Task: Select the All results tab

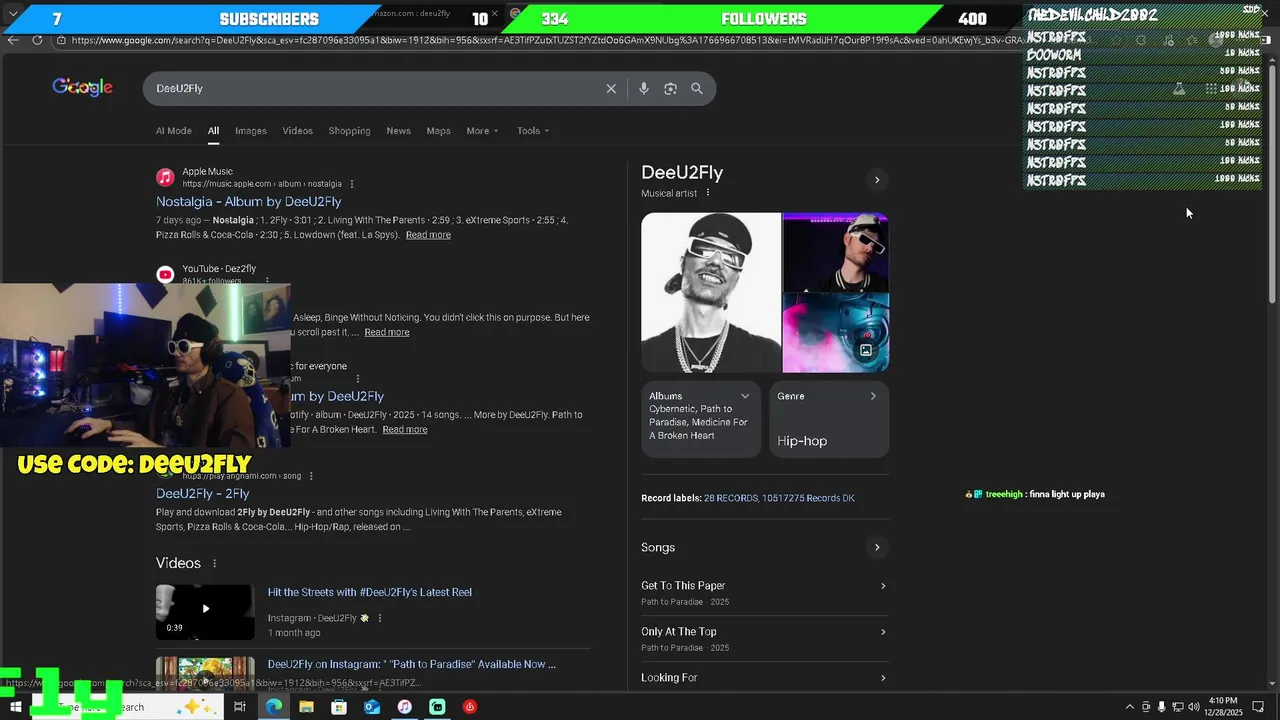Action: (x=213, y=131)
